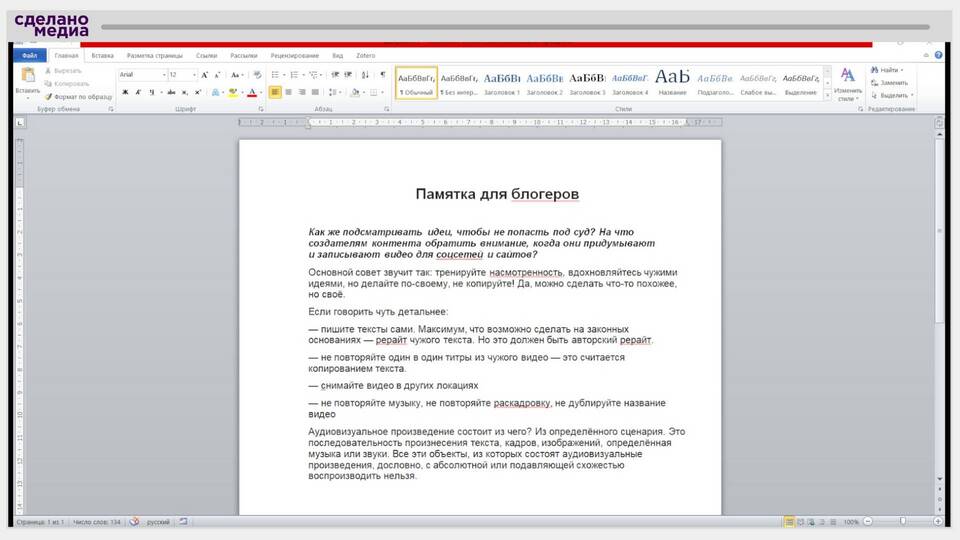Click zoom slider handle
The height and width of the screenshot is (540, 960).
902,522
